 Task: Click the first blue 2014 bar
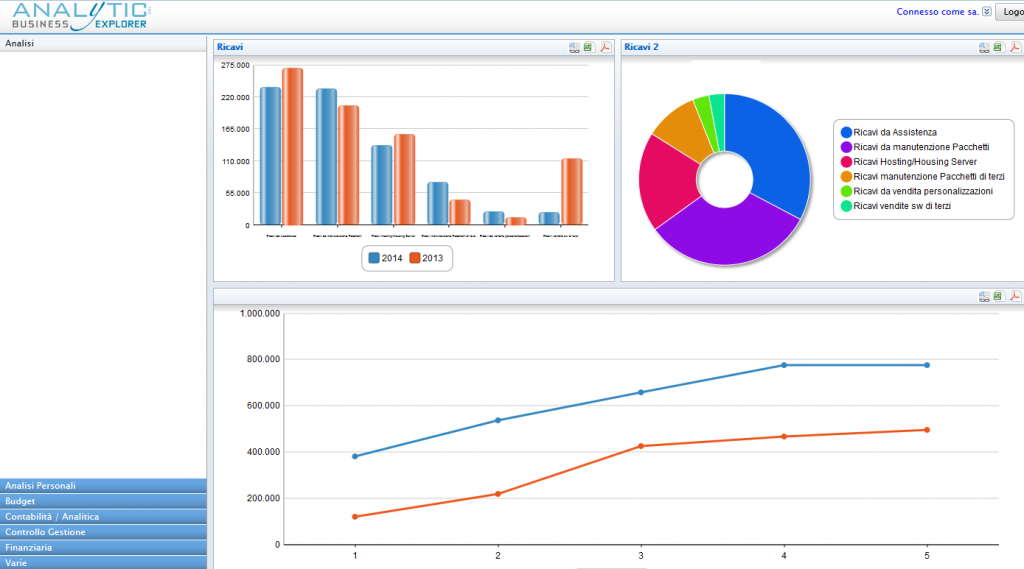tap(270, 156)
